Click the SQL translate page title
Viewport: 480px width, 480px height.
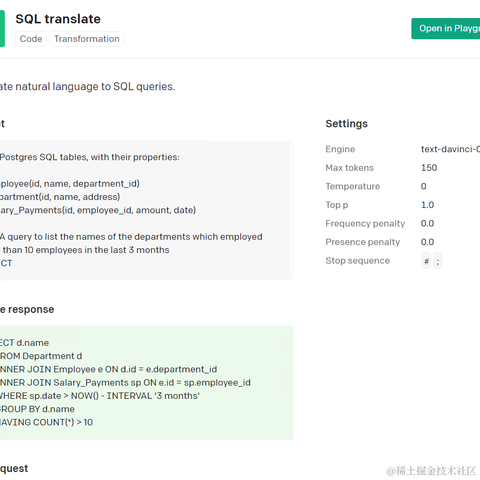point(58,19)
